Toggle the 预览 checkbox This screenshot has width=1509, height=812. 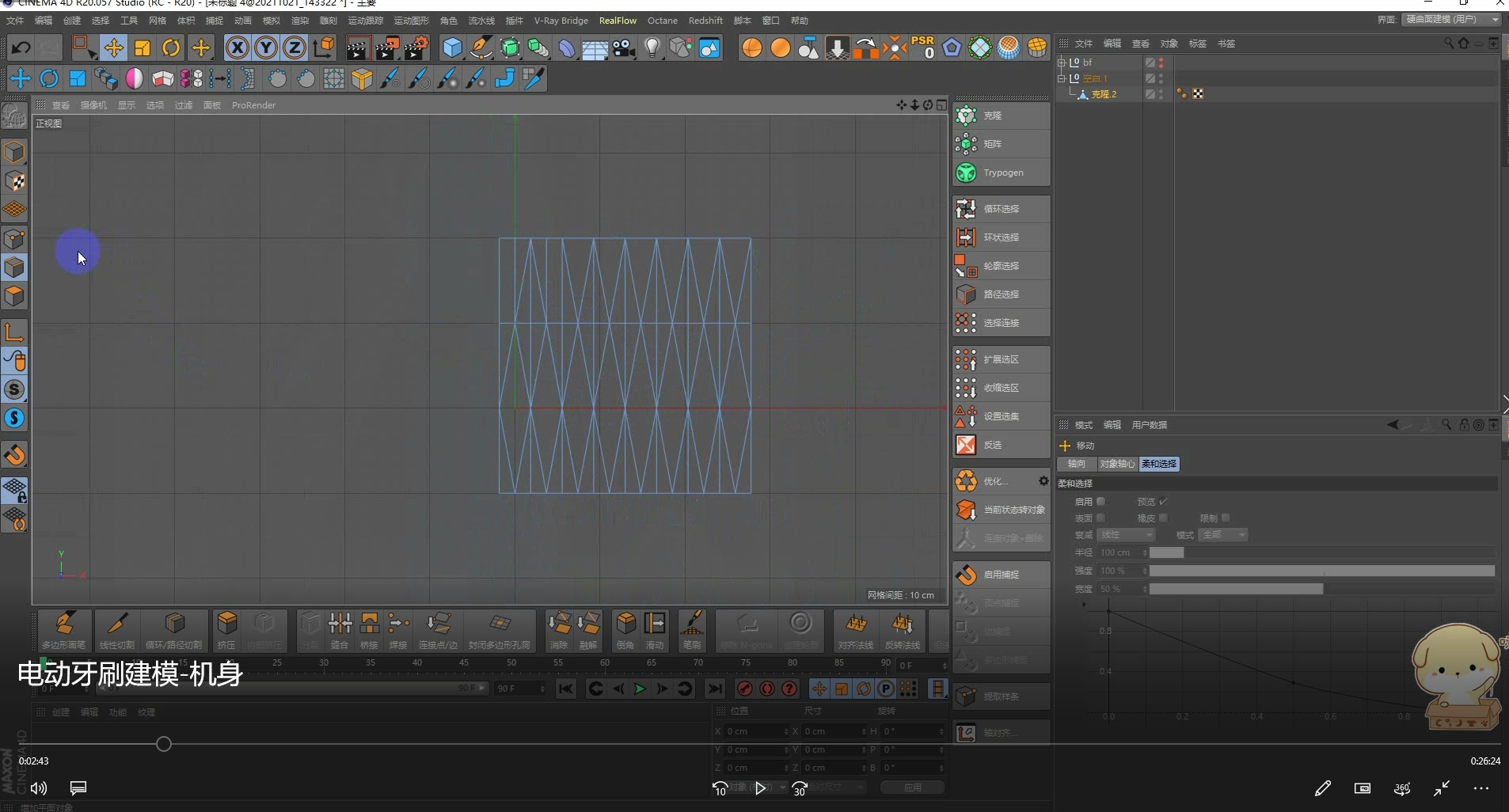tap(1163, 502)
